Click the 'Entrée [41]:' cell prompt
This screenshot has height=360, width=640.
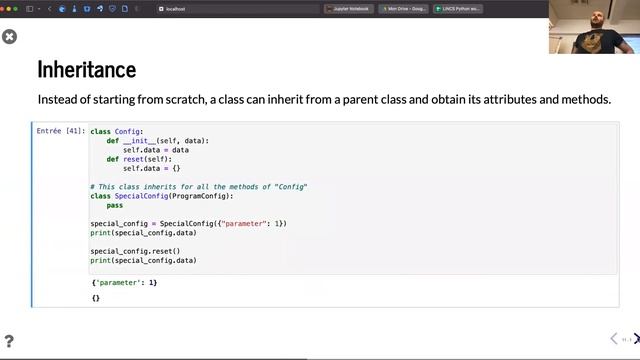click(x=61, y=131)
